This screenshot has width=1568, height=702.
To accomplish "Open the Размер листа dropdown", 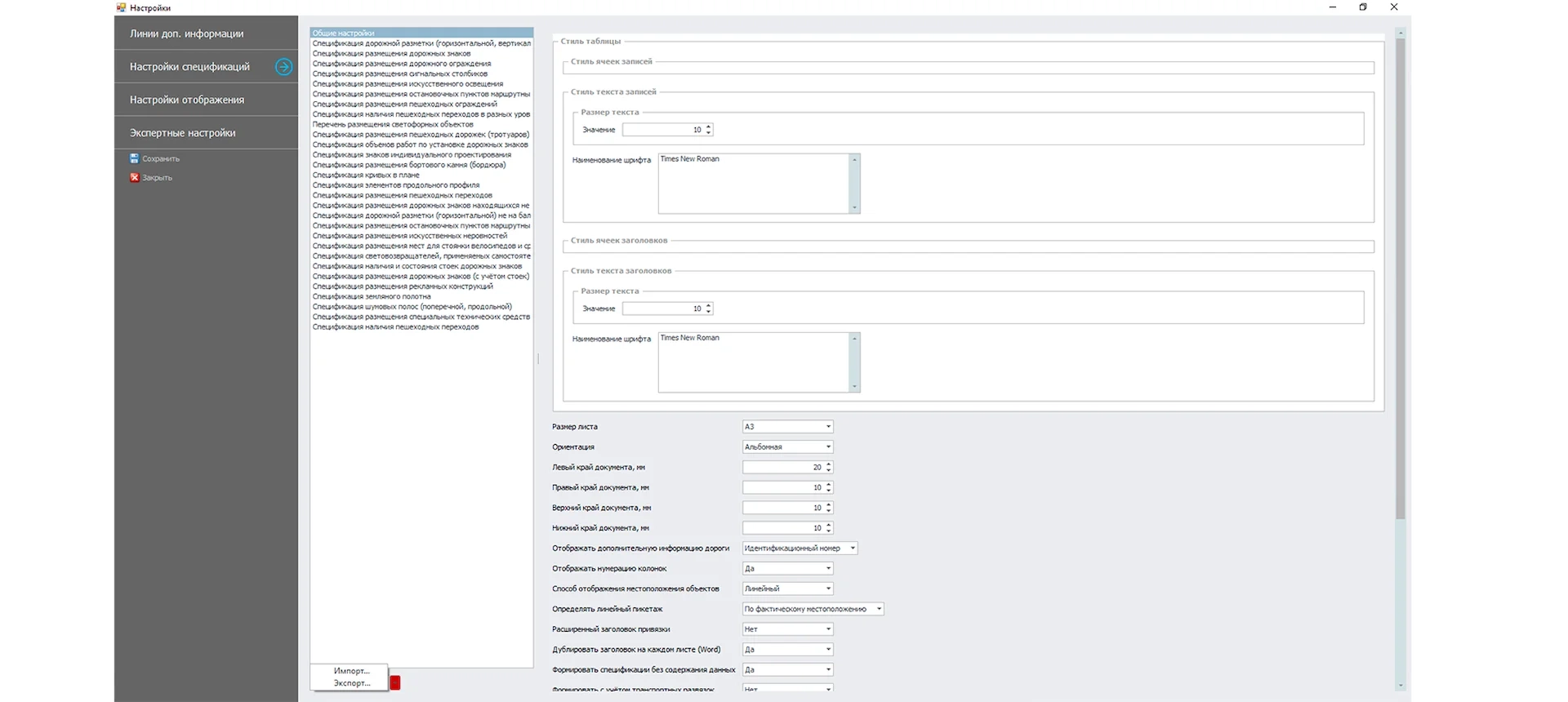I will [828, 427].
